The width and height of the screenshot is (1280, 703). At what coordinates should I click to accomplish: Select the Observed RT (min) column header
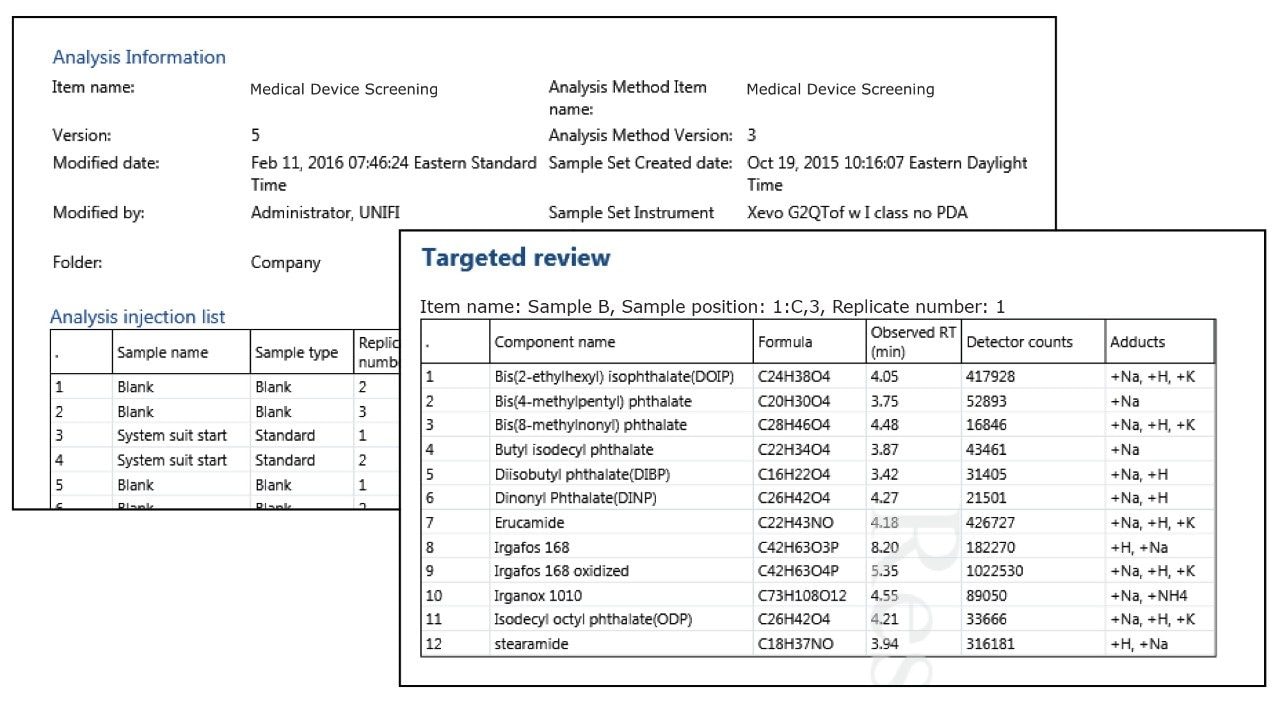point(913,342)
